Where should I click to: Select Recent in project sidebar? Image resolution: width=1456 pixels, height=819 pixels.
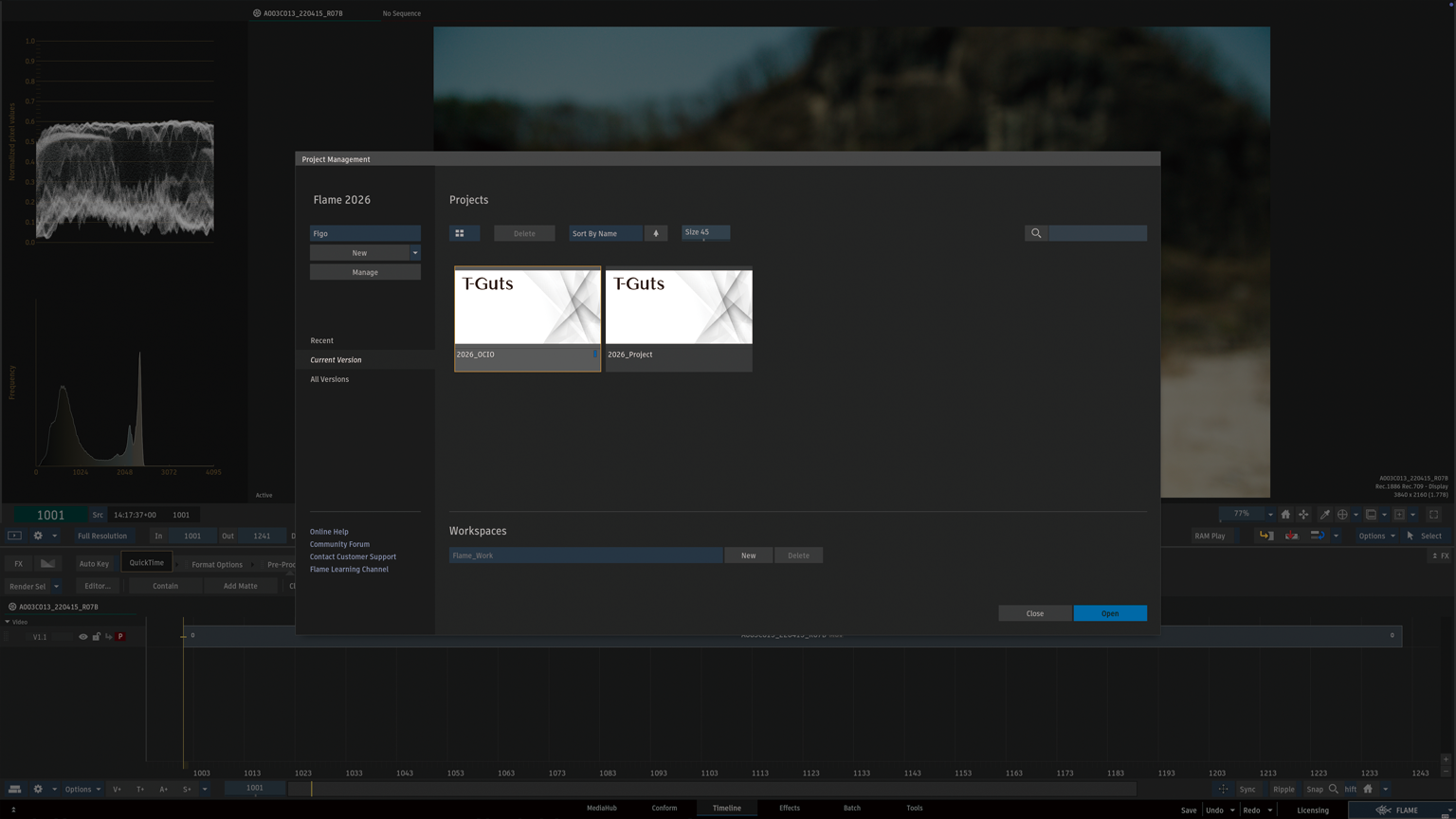click(x=321, y=340)
